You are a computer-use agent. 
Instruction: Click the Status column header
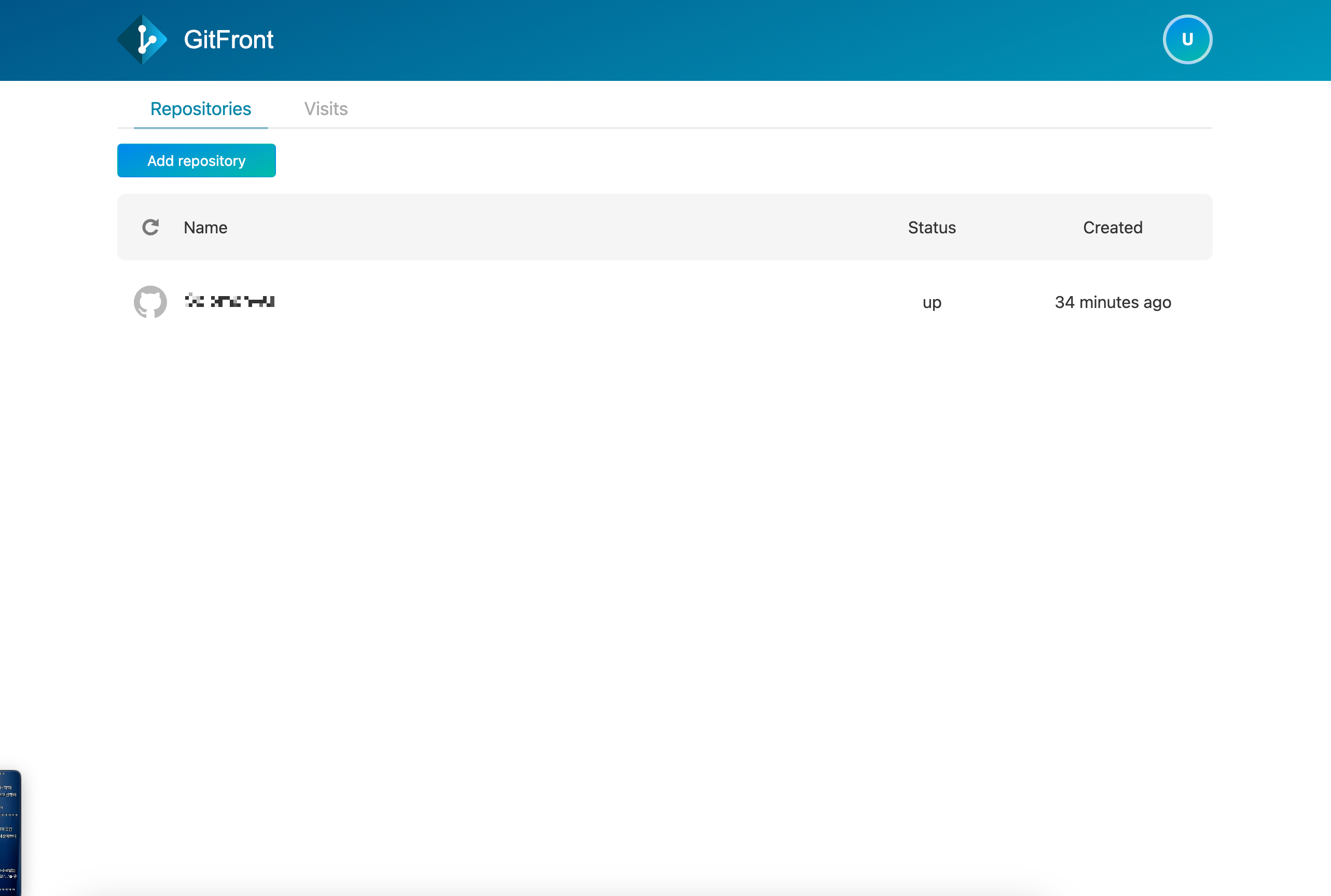(932, 228)
